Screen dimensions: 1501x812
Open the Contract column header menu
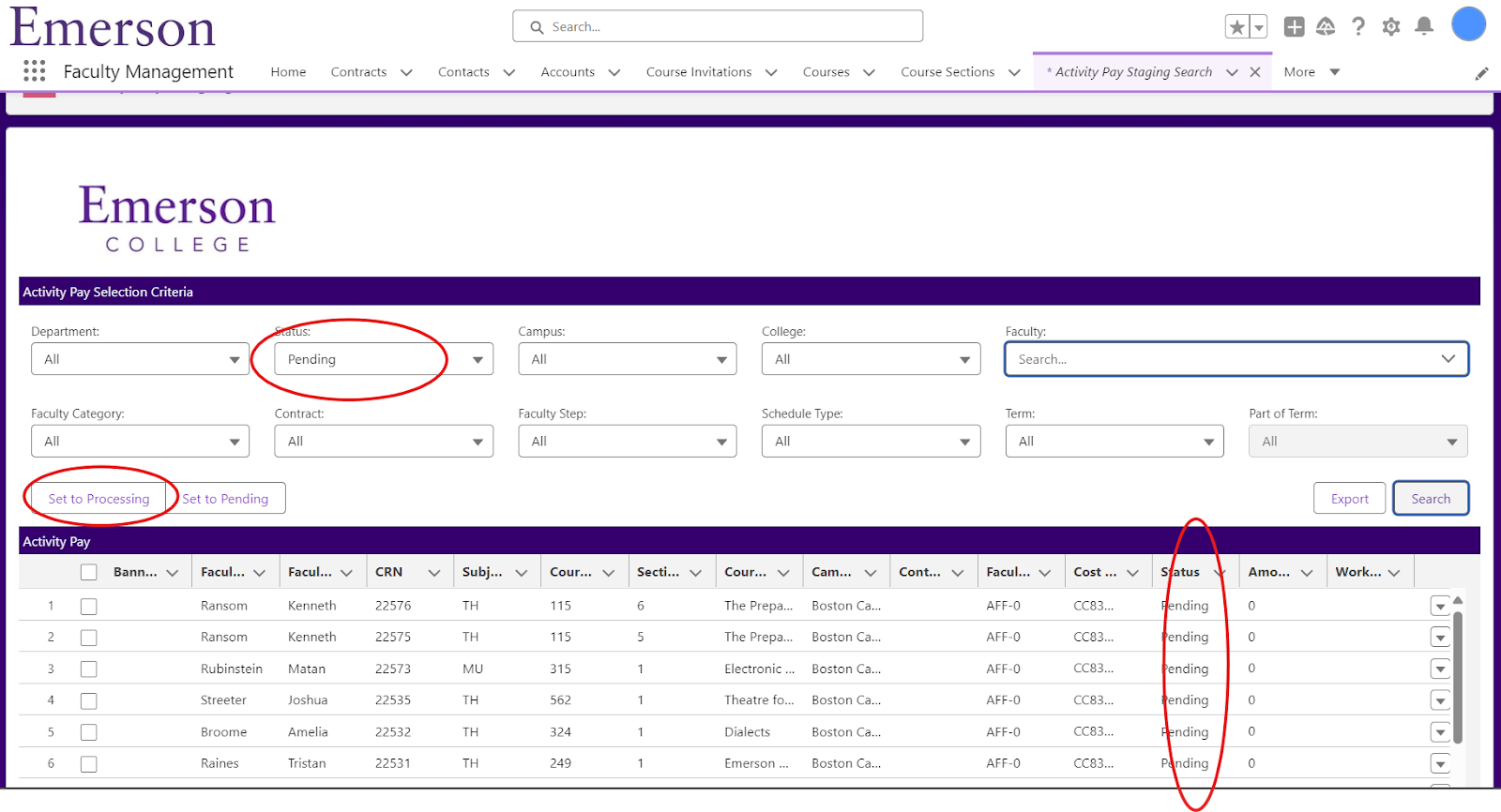point(958,573)
